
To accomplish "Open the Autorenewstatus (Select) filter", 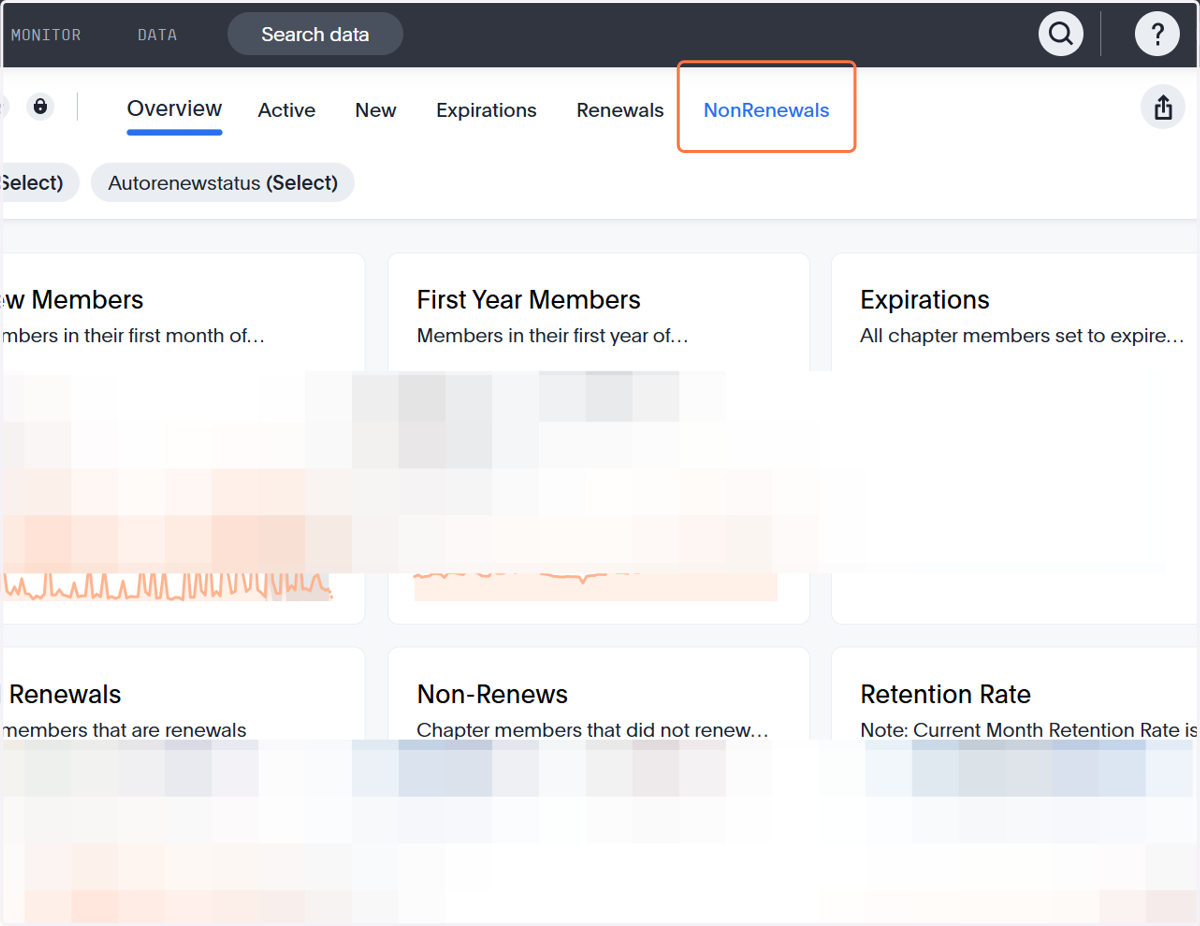I will [223, 182].
